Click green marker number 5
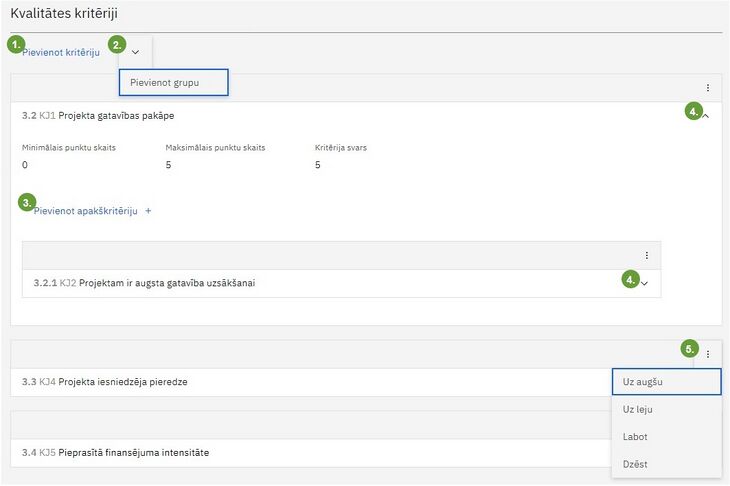730x486 pixels. [x=689, y=349]
